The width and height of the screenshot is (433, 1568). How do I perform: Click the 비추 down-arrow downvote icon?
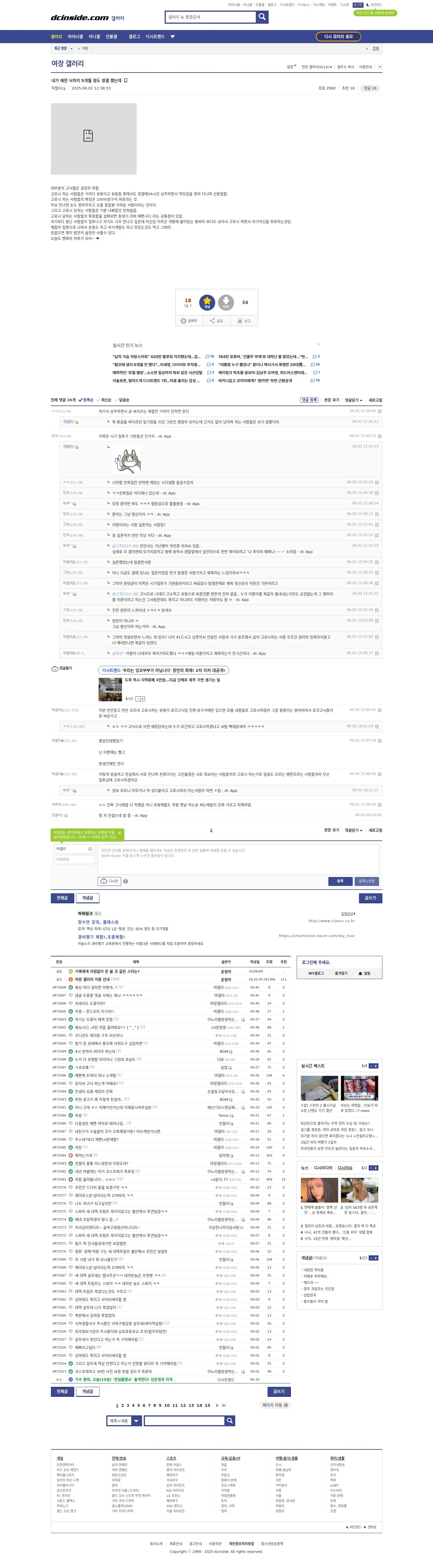(226, 302)
